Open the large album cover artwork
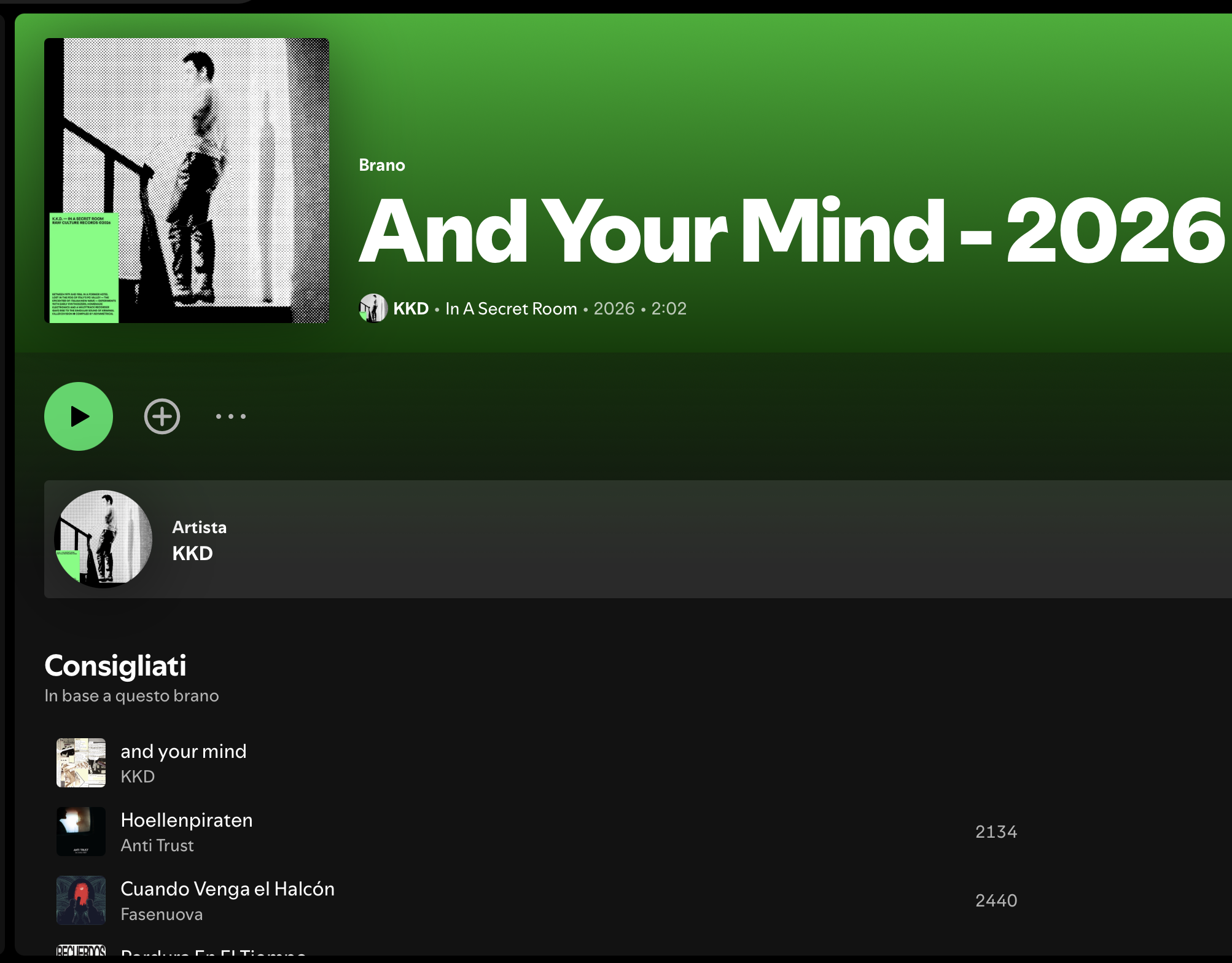Screen dimensions: 1232x963 pyautogui.click(x=187, y=181)
